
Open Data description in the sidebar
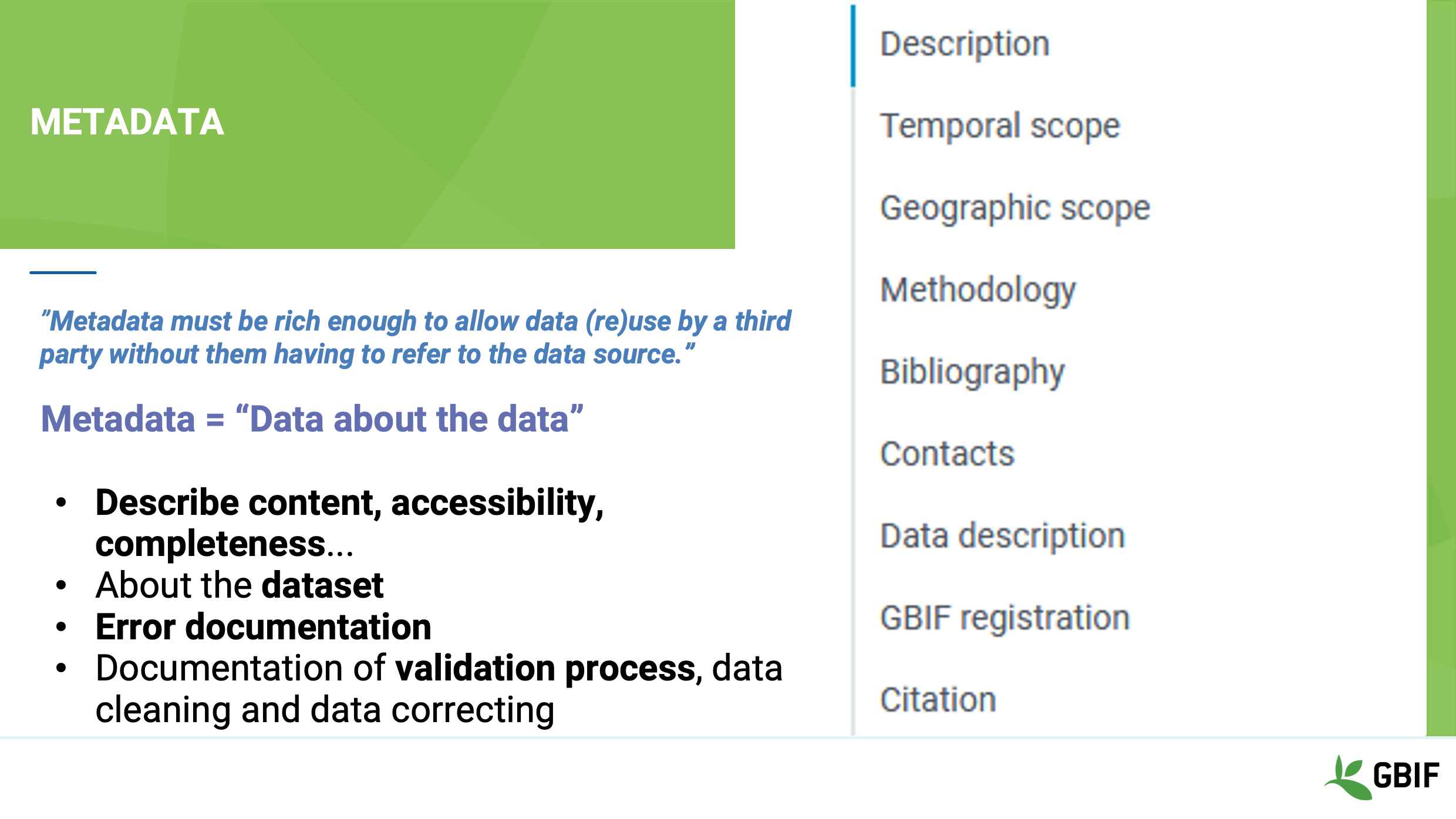coord(1002,536)
